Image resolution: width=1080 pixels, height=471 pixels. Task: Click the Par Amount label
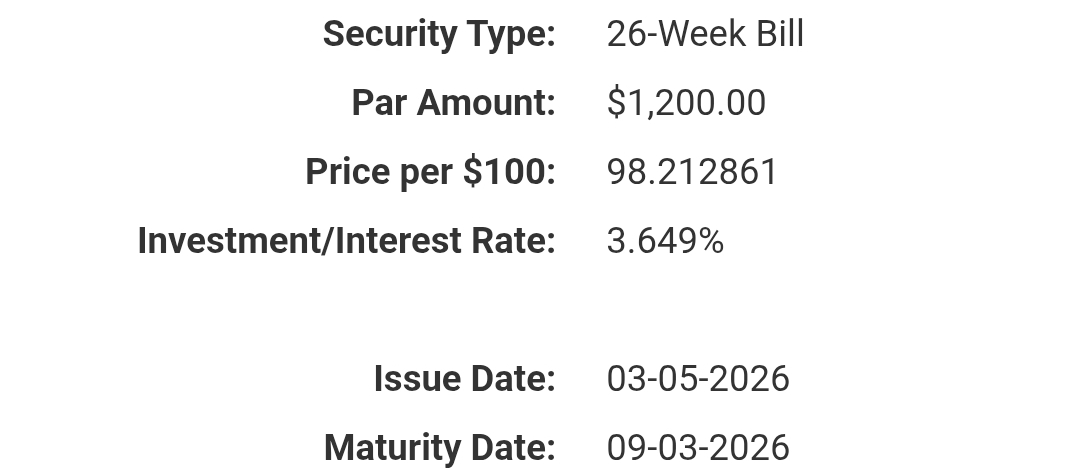(453, 103)
